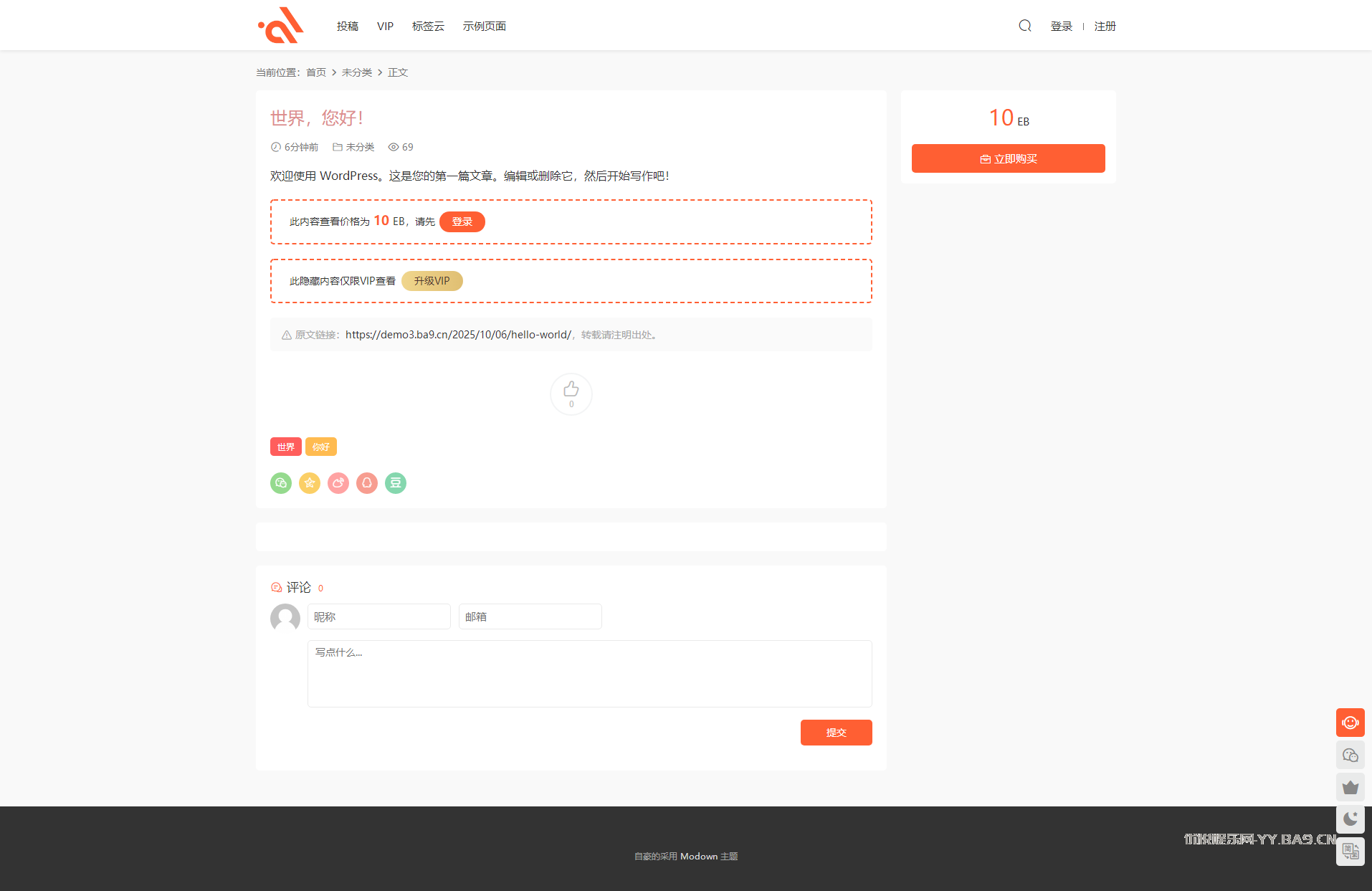Toggle dark mode with the moon icon

pyautogui.click(x=1350, y=819)
